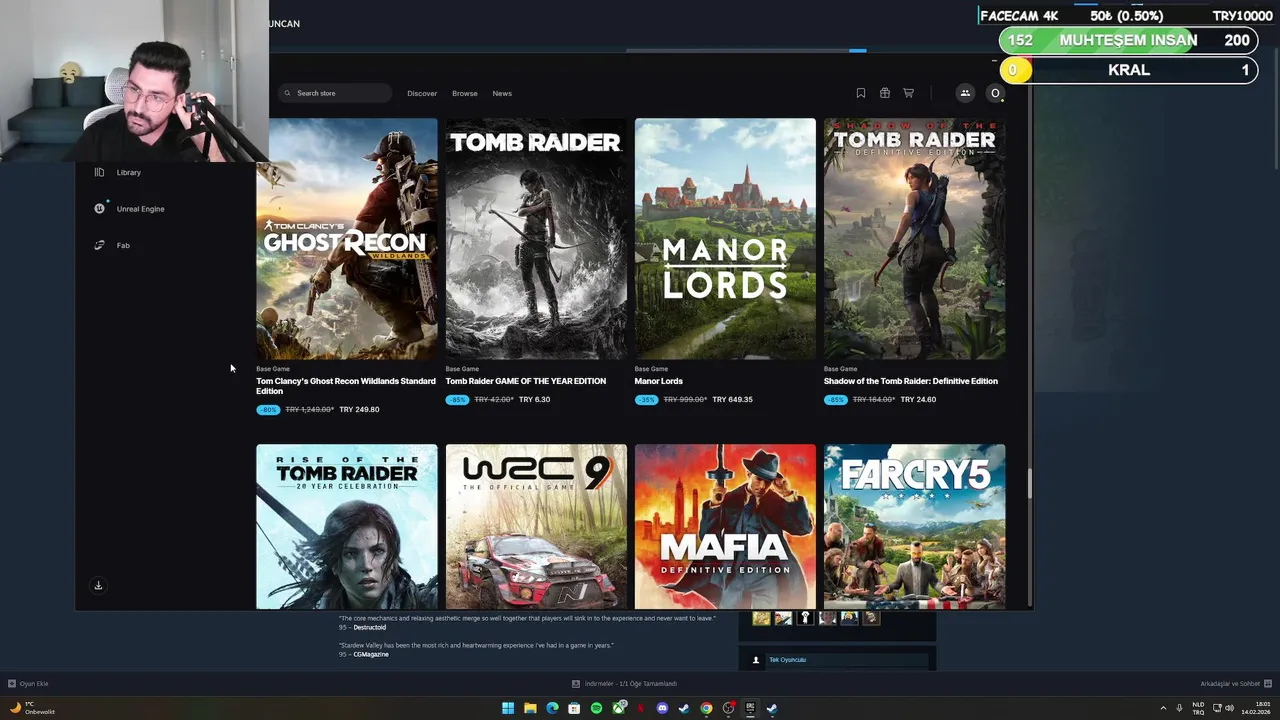Click the NLD TRQ language indicator
Screen dimensions: 1280x720
tap(1198, 708)
